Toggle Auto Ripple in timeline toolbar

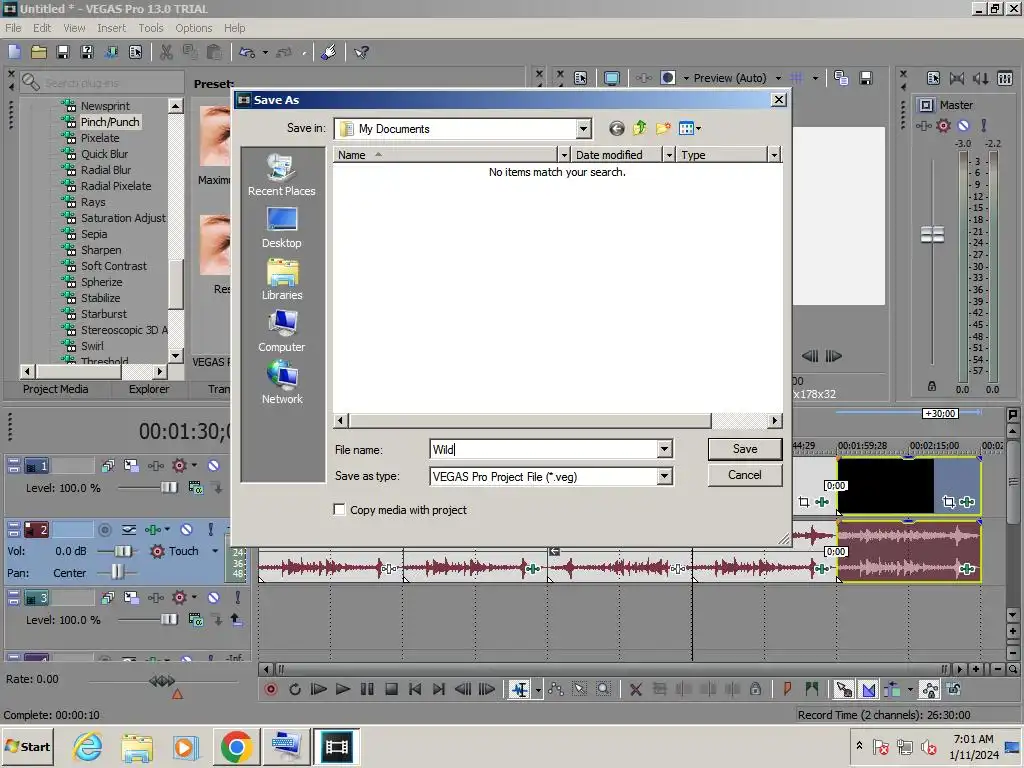tap(891, 689)
